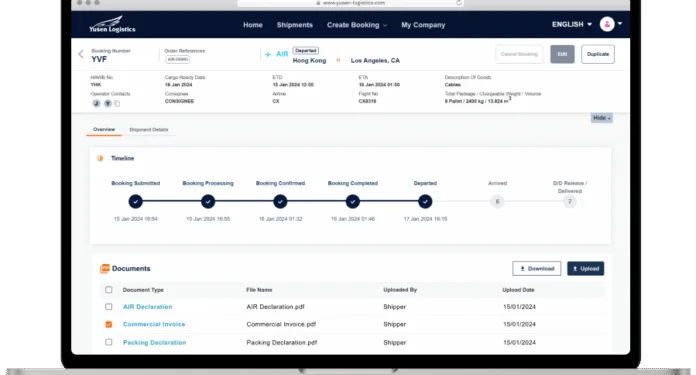Expand the Create Booking menu
Viewport: 696px width, 375px height.
357,25
